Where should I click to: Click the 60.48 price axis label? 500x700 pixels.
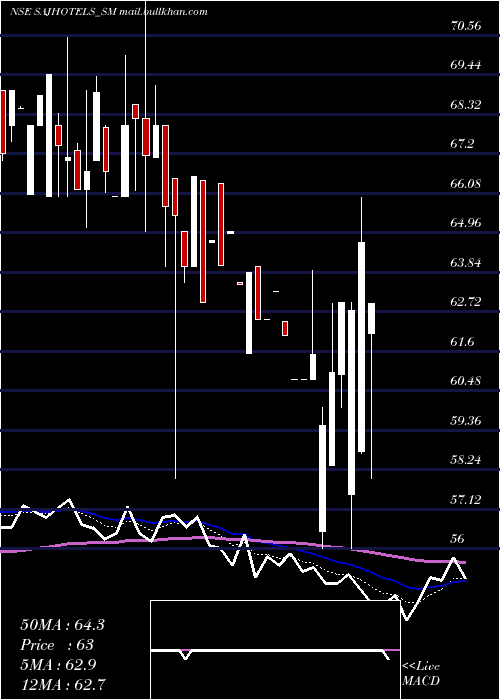click(x=466, y=381)
